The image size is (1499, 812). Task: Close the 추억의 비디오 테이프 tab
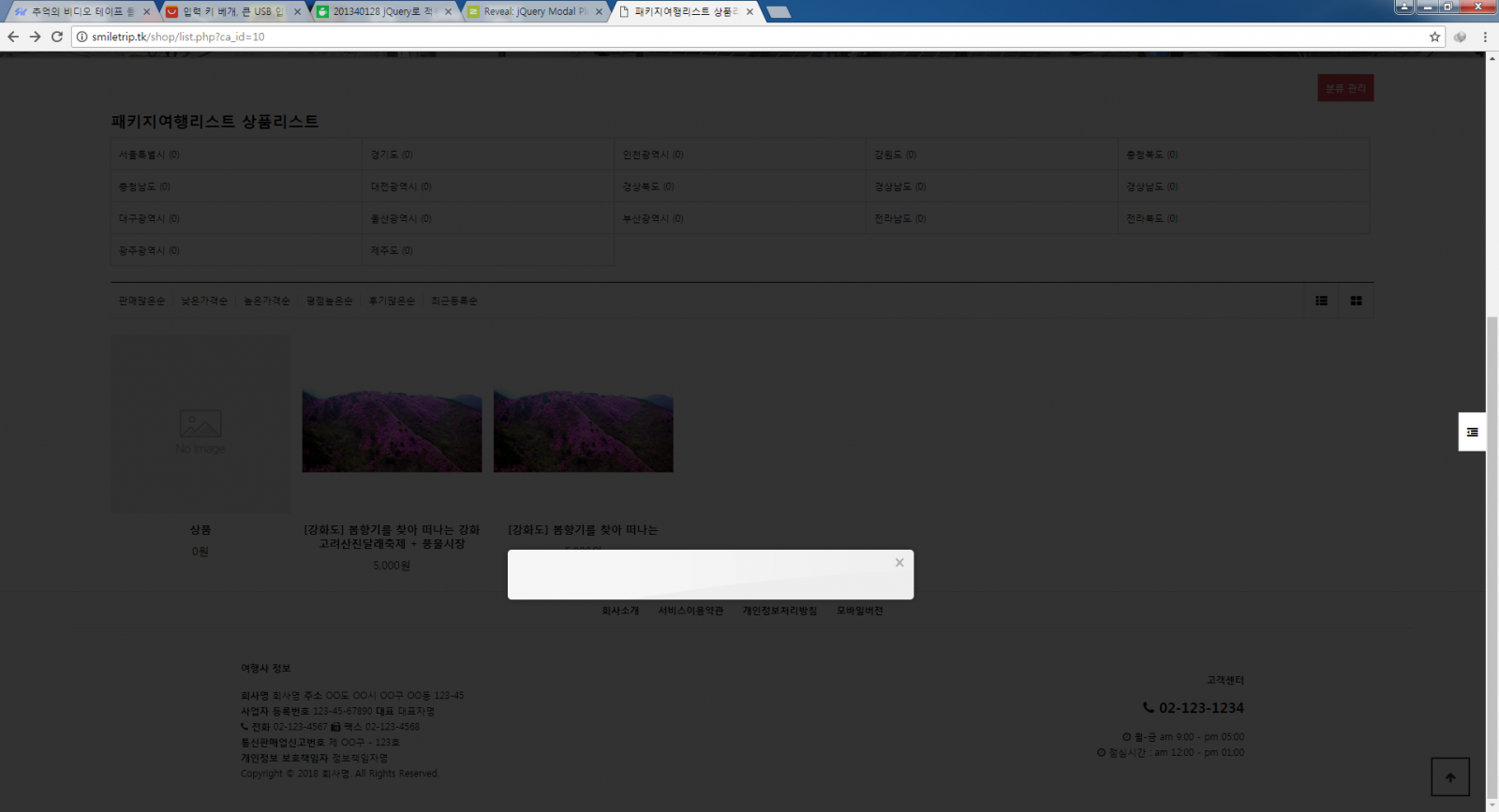click(146, 11)
